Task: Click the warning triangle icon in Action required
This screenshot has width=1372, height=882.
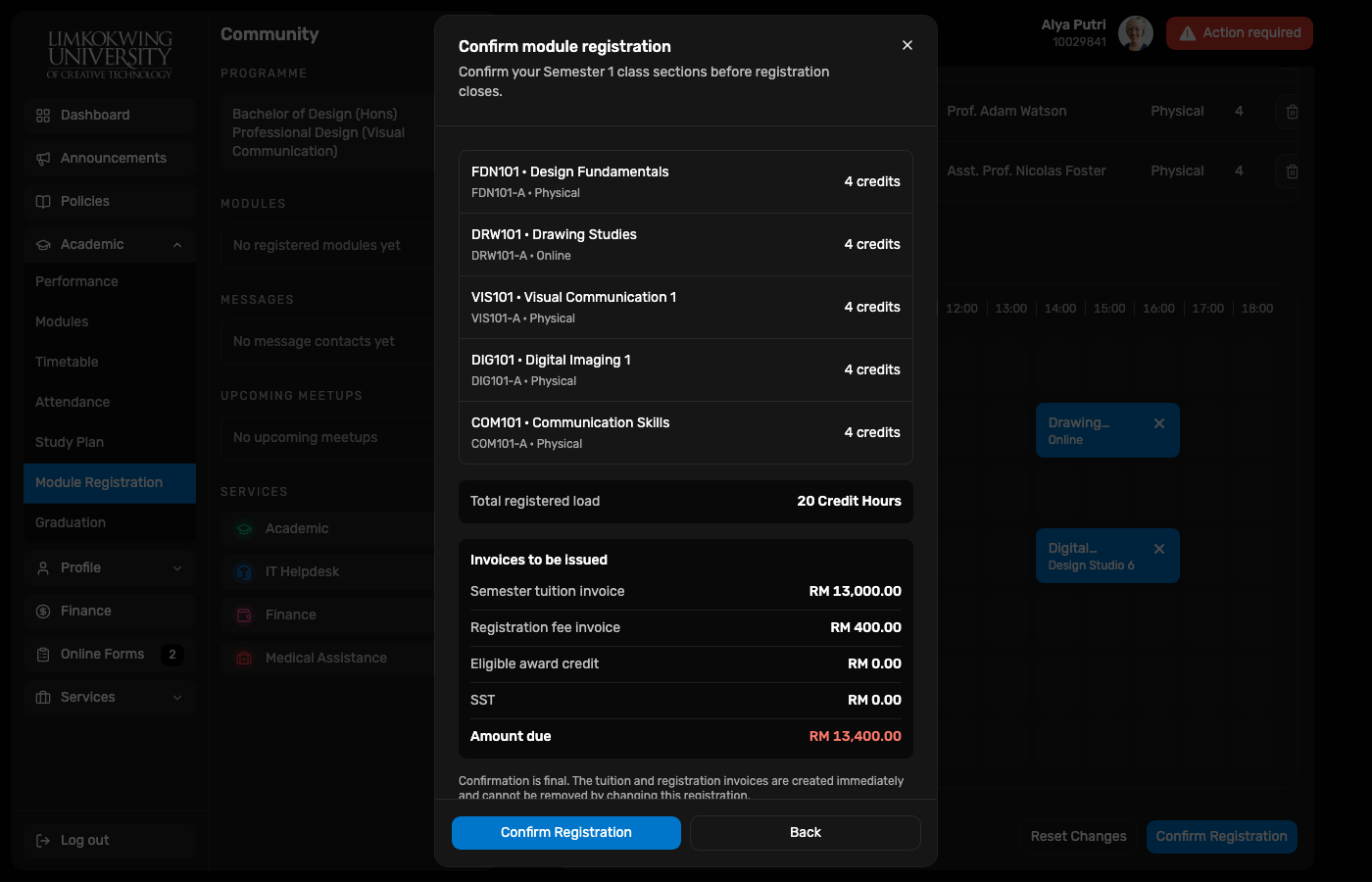Action: point(1188,33)
